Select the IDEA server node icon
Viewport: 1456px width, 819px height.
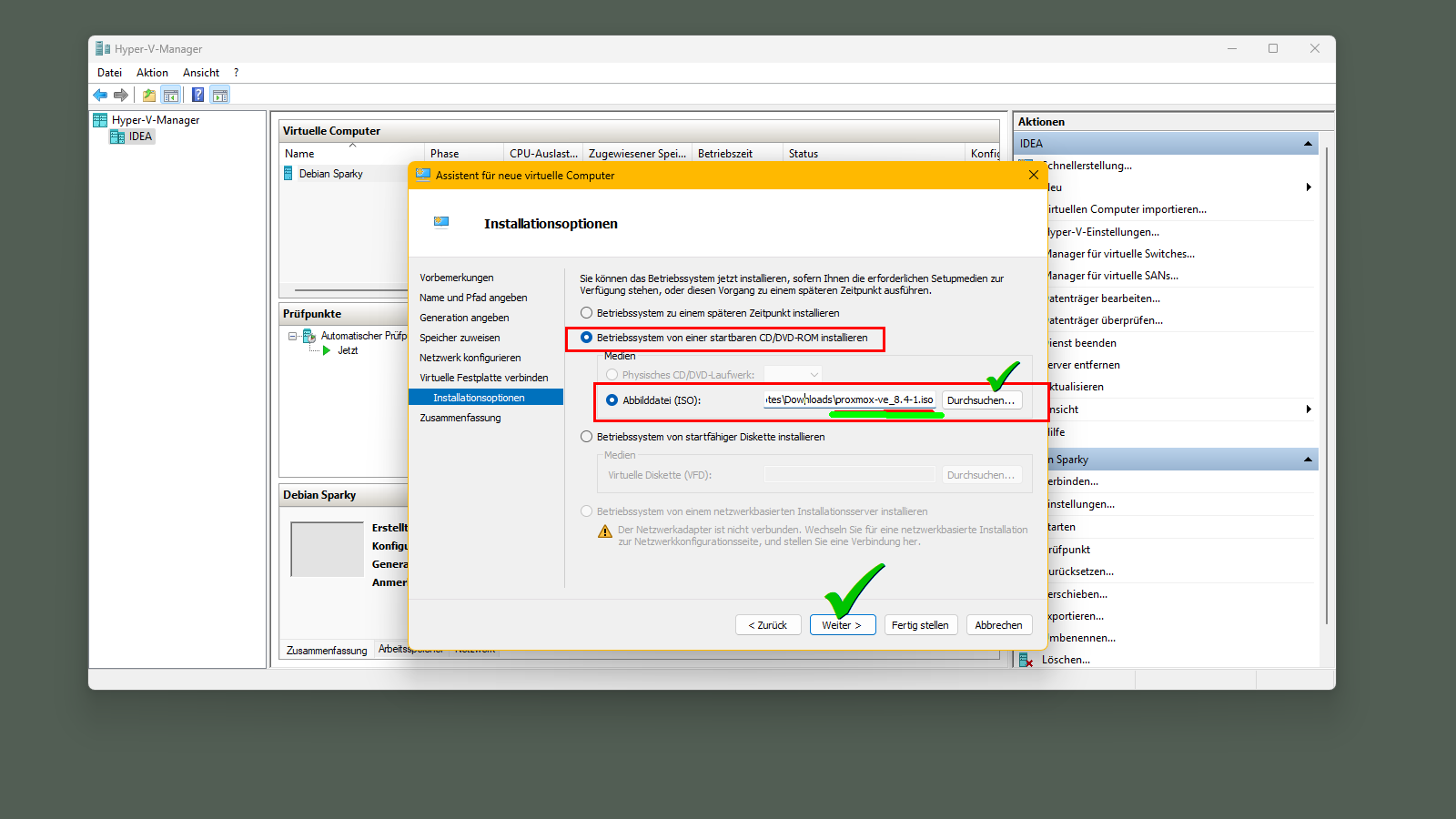coord(117,136)
